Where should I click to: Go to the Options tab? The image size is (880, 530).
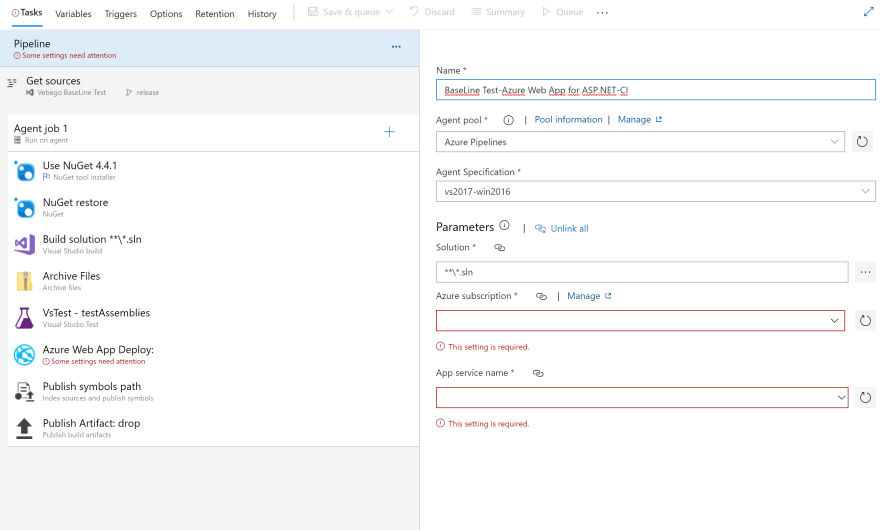[166, 13]
